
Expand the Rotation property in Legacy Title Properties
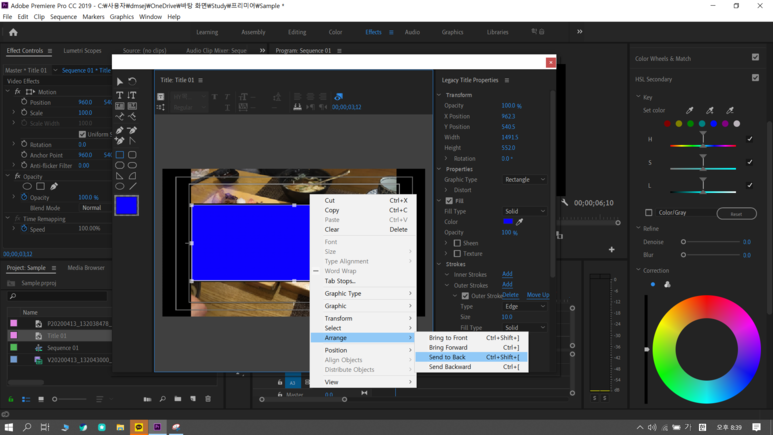[x=447, y=158]
